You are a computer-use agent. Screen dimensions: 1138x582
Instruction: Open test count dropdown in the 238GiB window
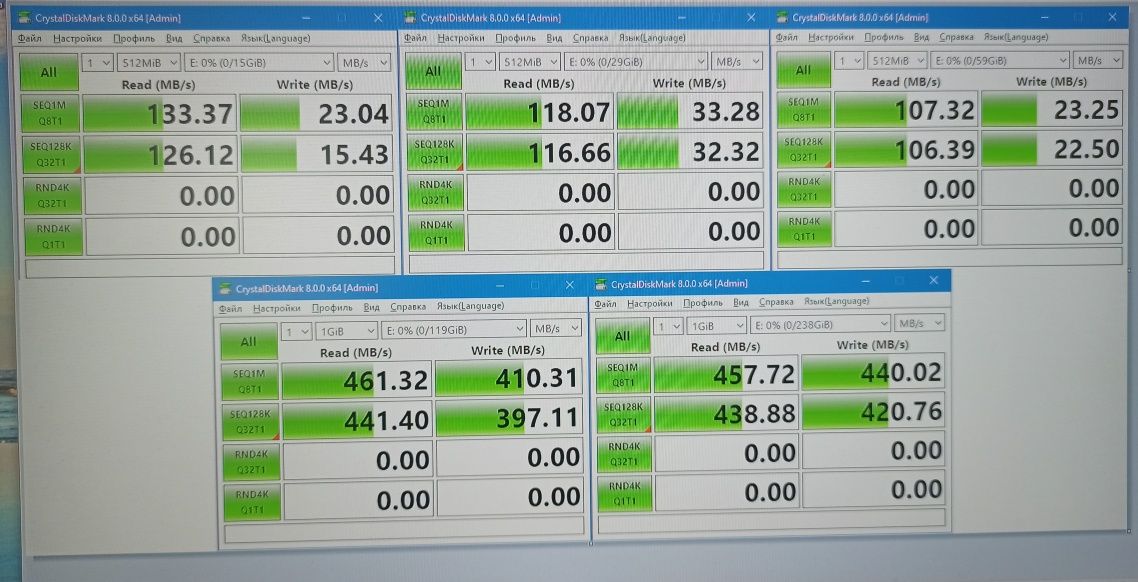coord(668,326)
